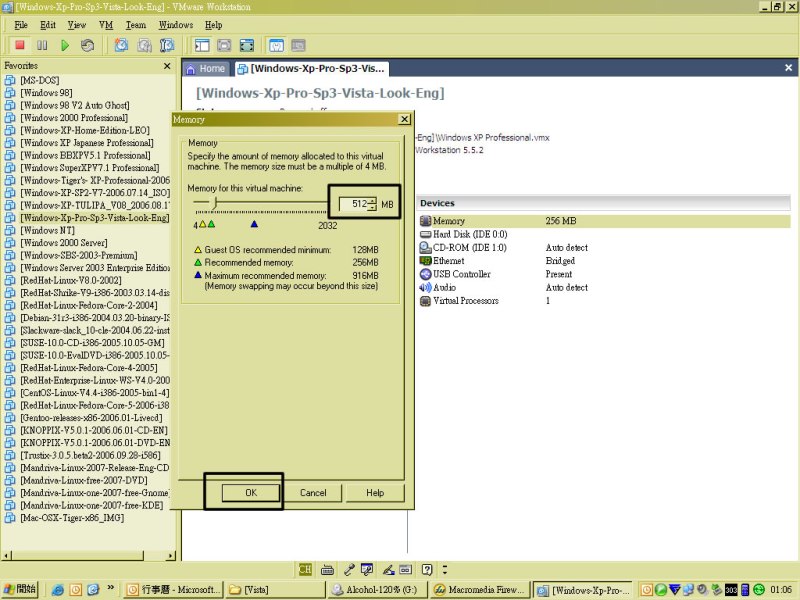This screenshot has width=800, height=600.
Task: Click Cancel in the Memory dialog
Action: click(313, 492)
